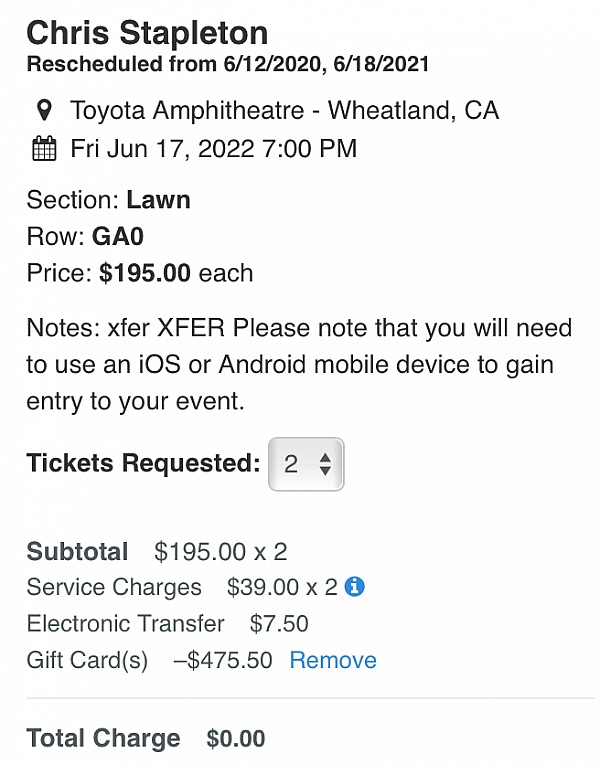600x764 pixels.
Task: Remove the applied gift card
Action: [x=333, y=660]
